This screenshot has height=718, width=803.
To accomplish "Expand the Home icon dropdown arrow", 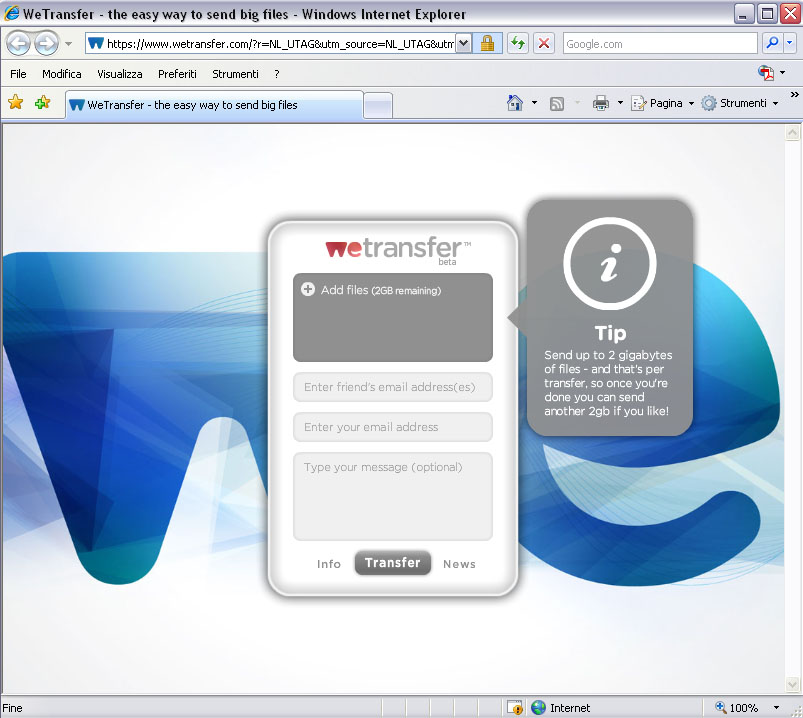I will [x=534, y=103].
